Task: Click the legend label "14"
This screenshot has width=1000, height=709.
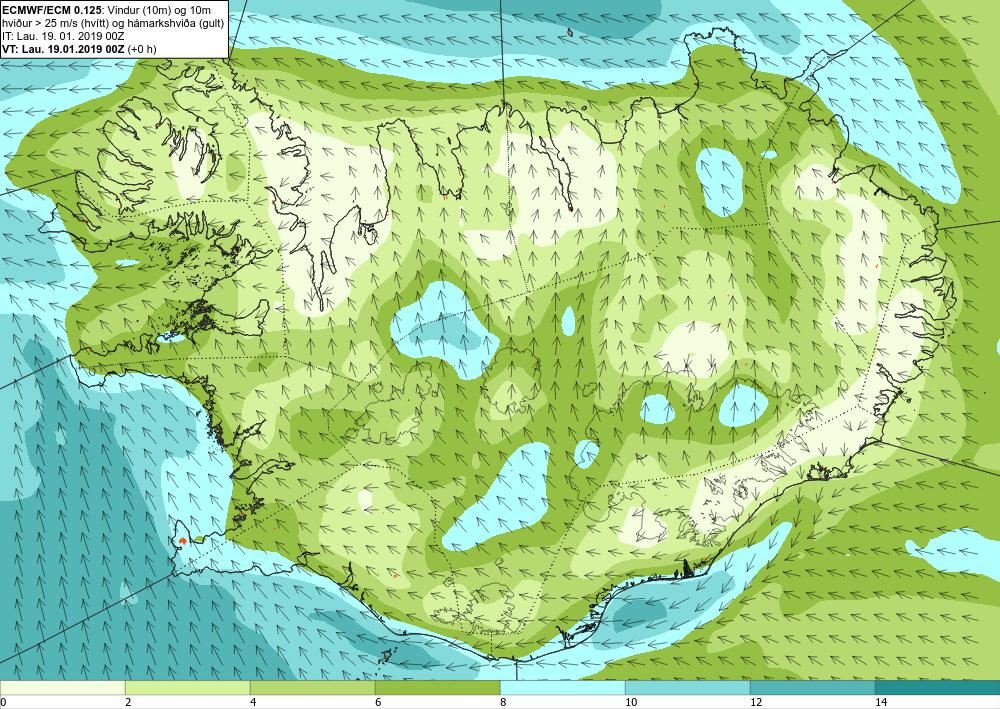Action: [881, 702]
